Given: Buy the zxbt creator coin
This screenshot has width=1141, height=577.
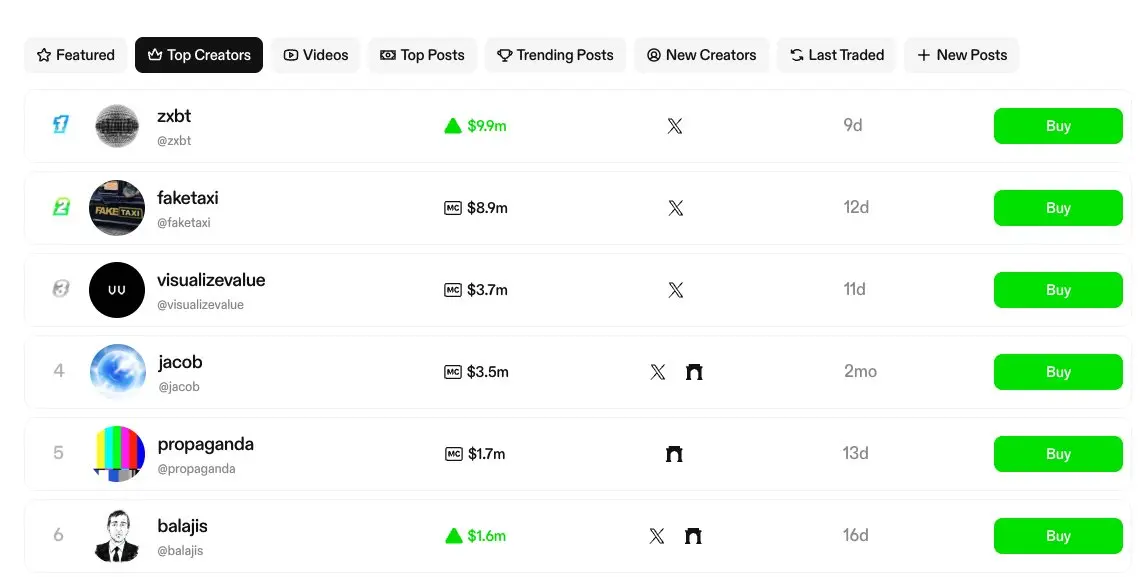Looking at the screenshot, I should [x=1058, y=126].
